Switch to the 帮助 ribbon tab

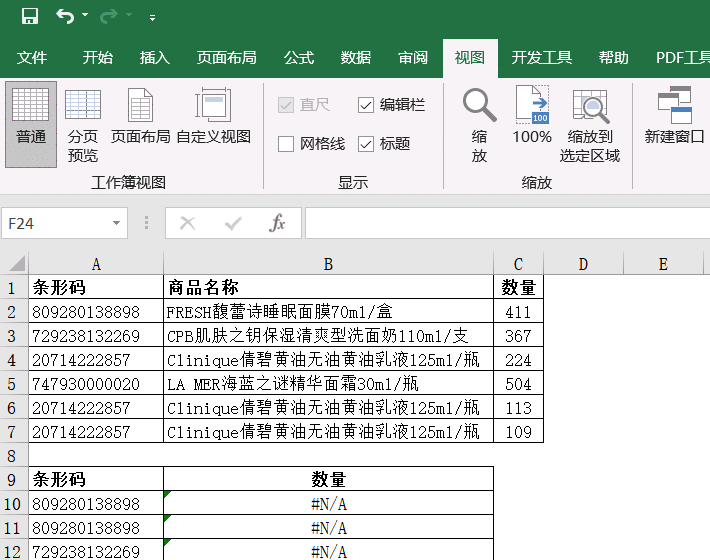point(614,58)
